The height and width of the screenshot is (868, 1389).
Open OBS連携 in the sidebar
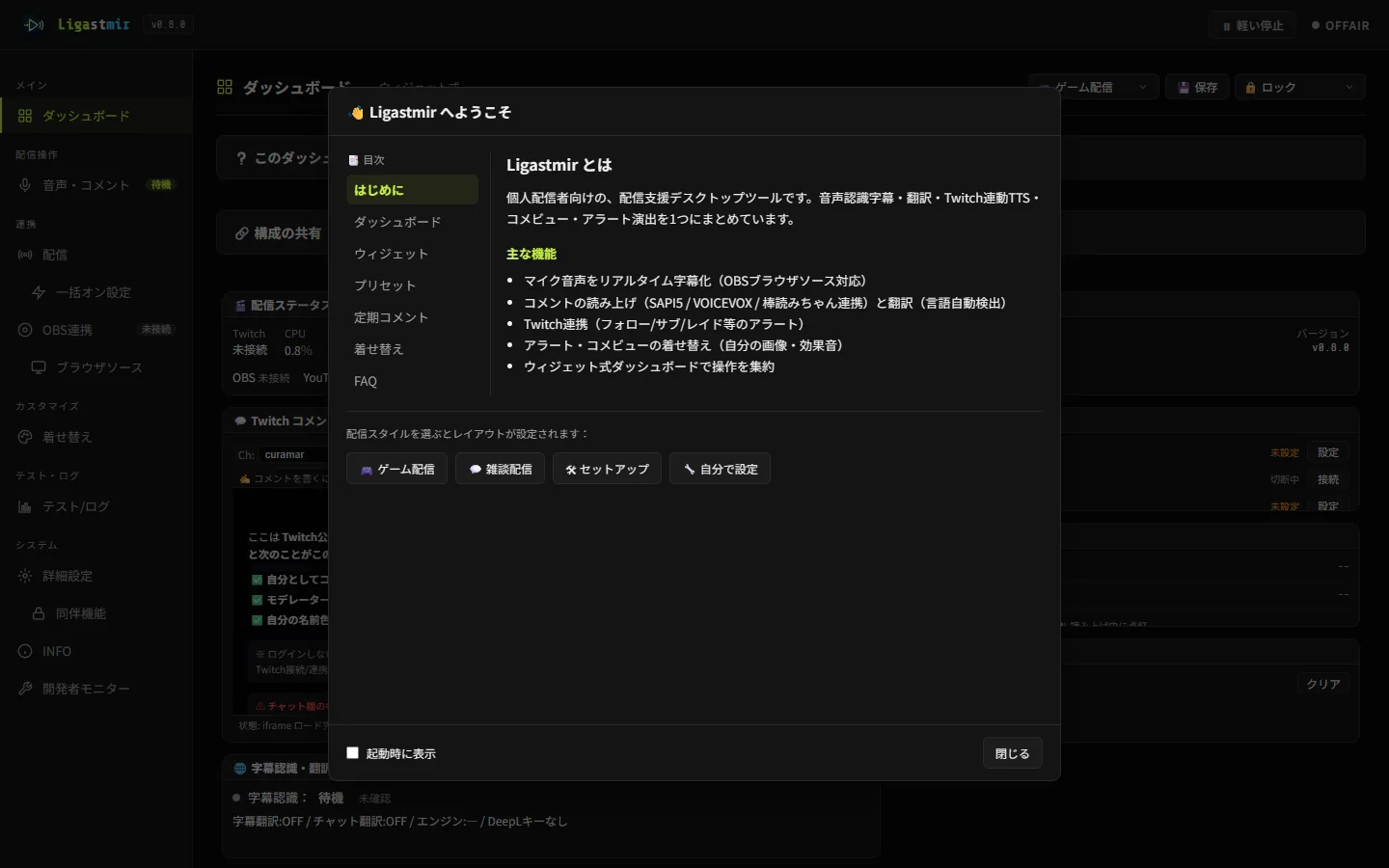coord(96,330)
